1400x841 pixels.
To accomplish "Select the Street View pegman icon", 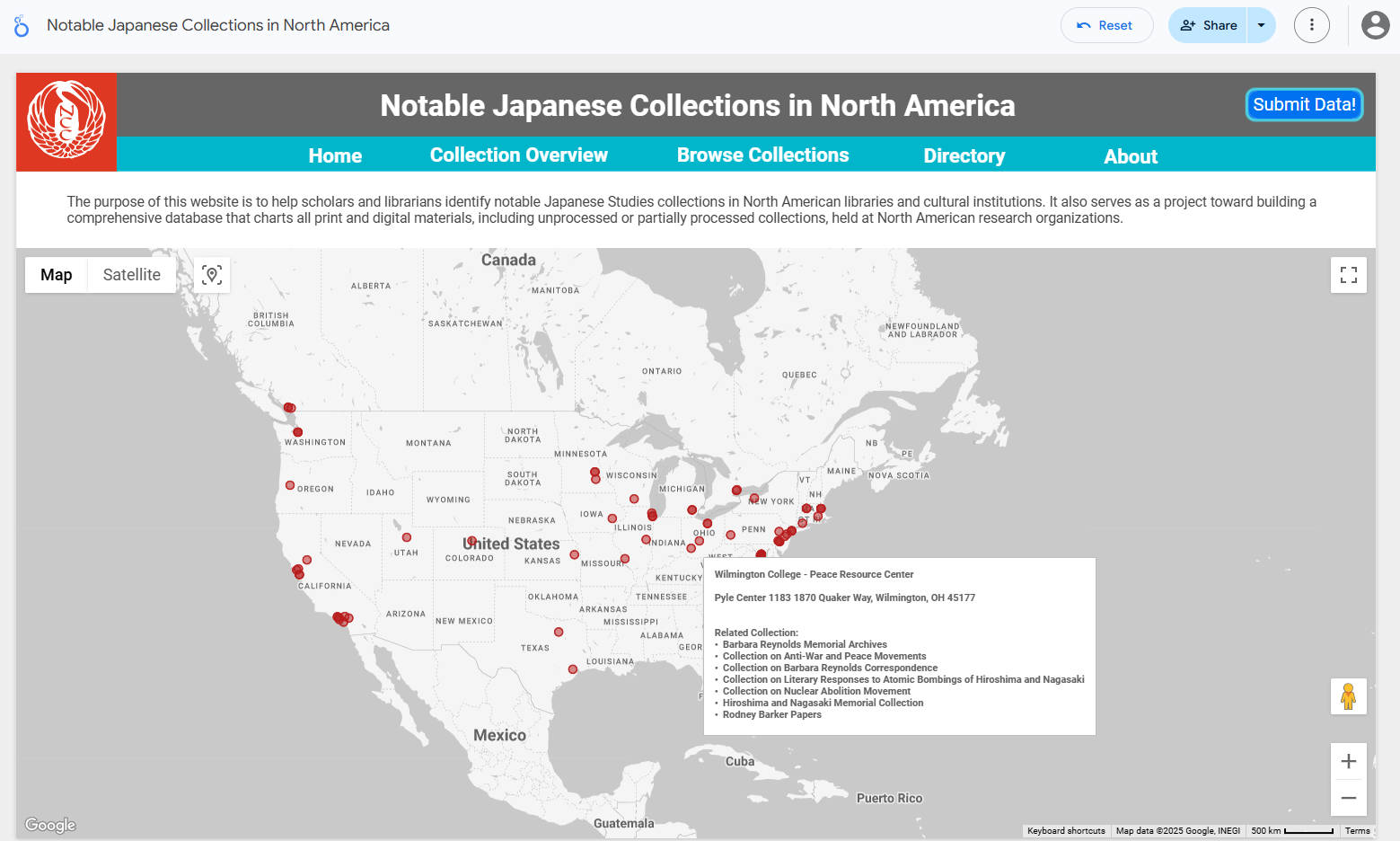I will (x=1348, y=696).
